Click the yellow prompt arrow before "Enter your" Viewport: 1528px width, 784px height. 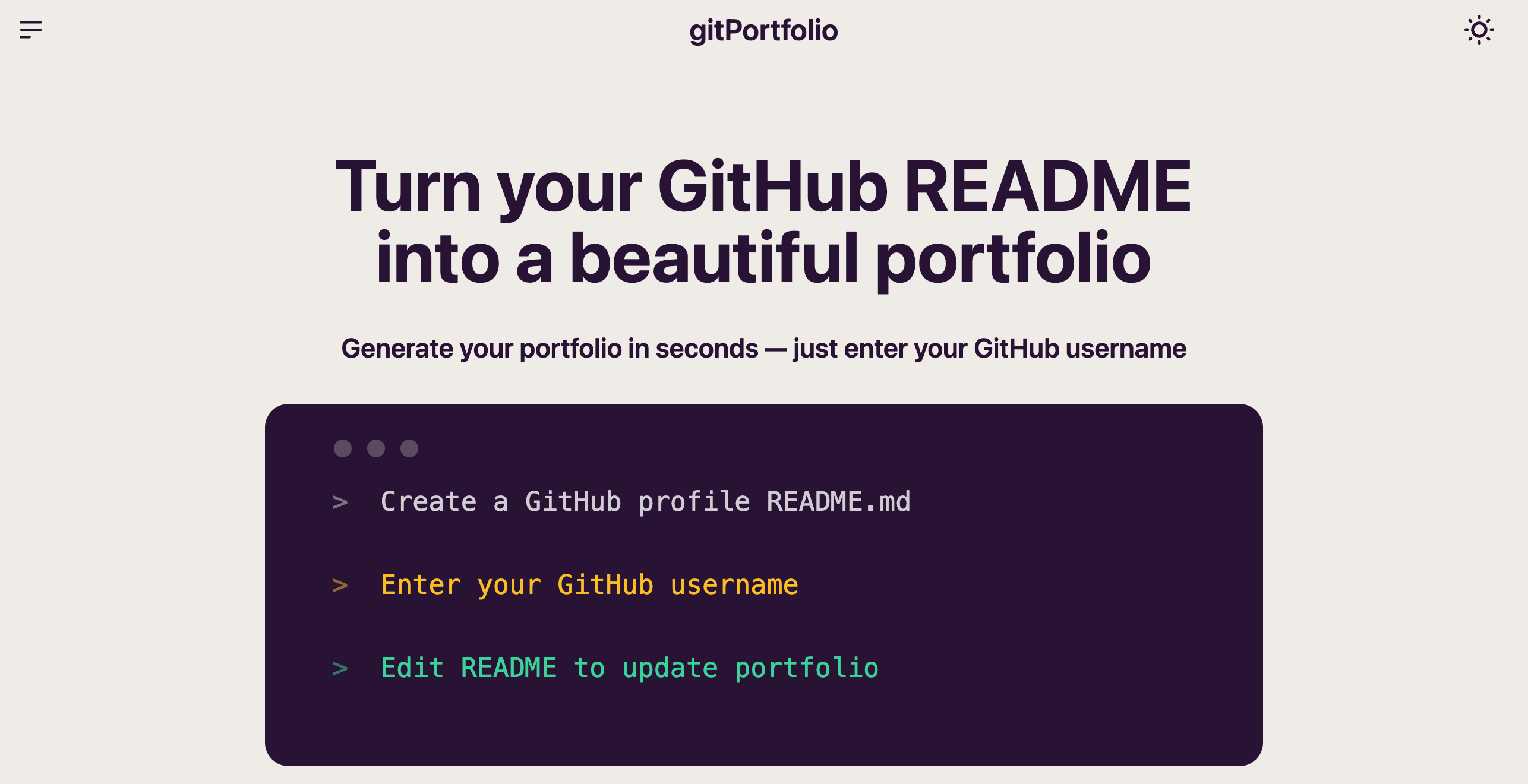pos(340,586)
